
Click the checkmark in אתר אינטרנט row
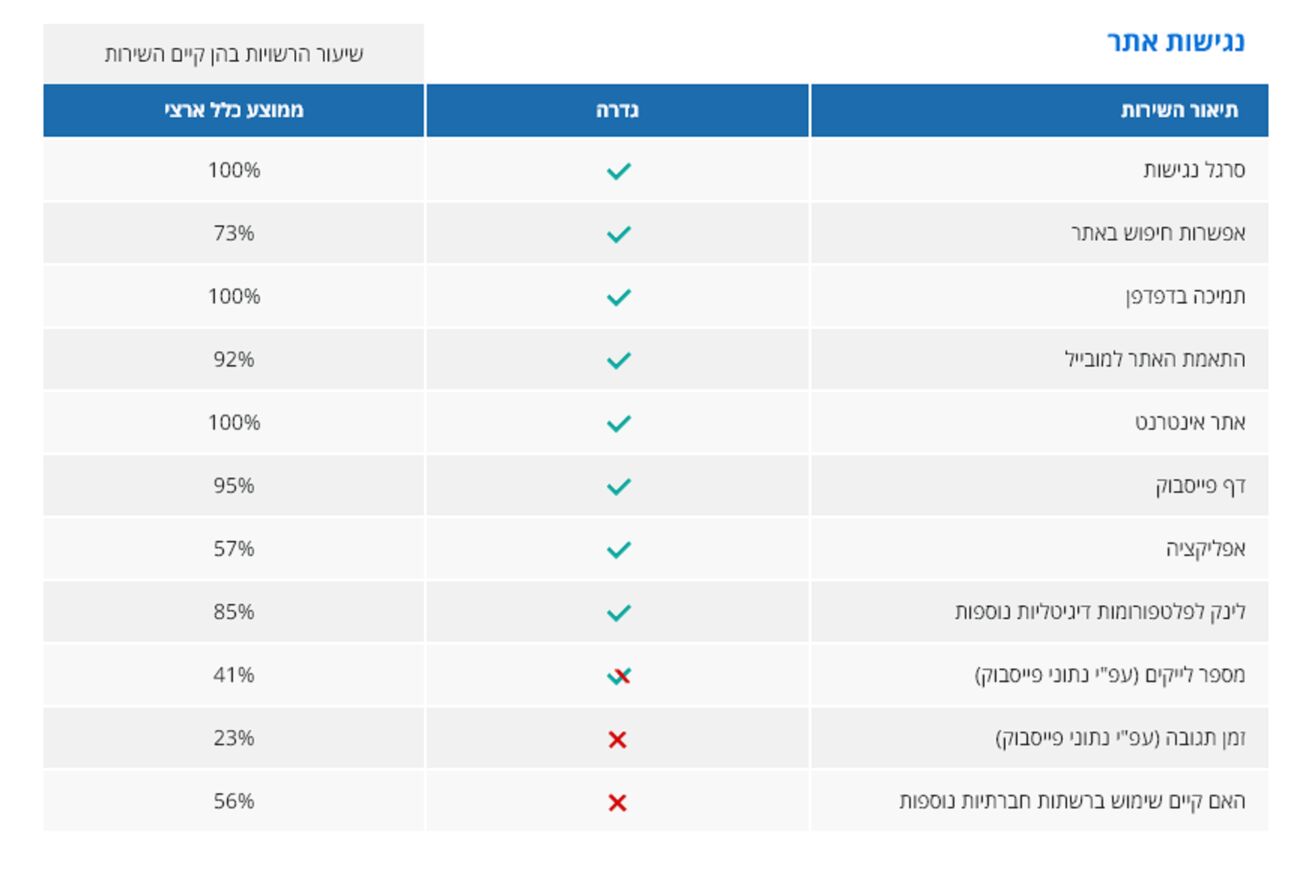[618, 423]
